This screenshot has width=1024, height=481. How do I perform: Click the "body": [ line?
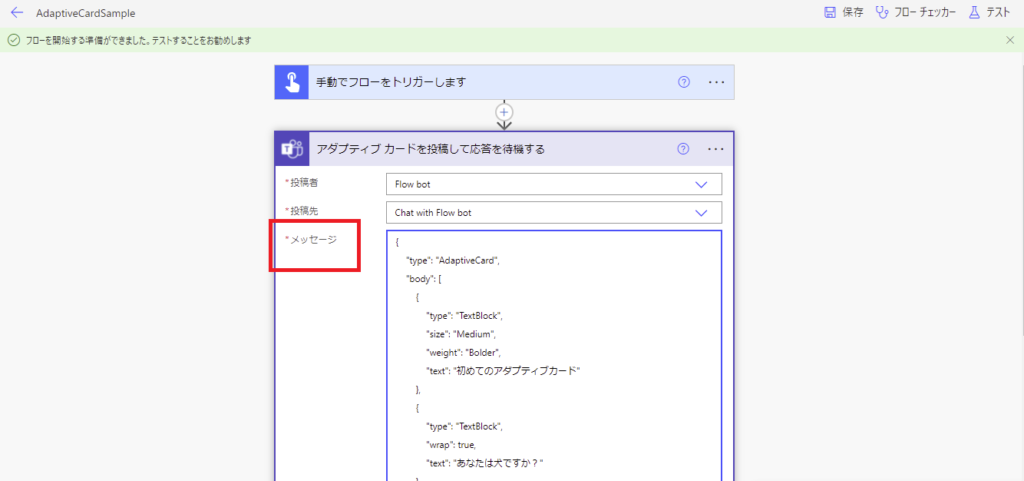click(424, 279)
